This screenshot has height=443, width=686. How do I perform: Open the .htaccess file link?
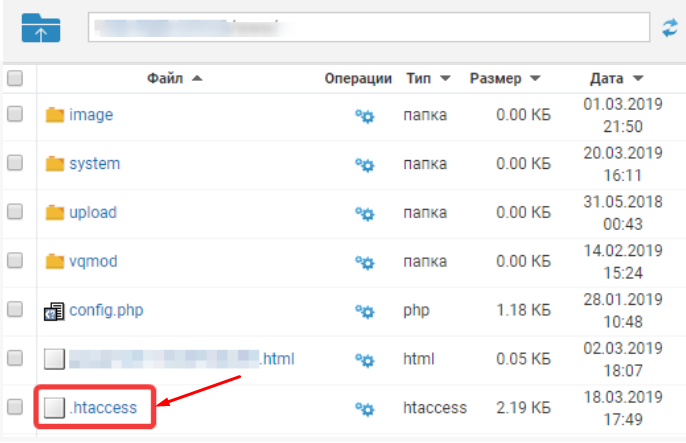coord(103,408)
